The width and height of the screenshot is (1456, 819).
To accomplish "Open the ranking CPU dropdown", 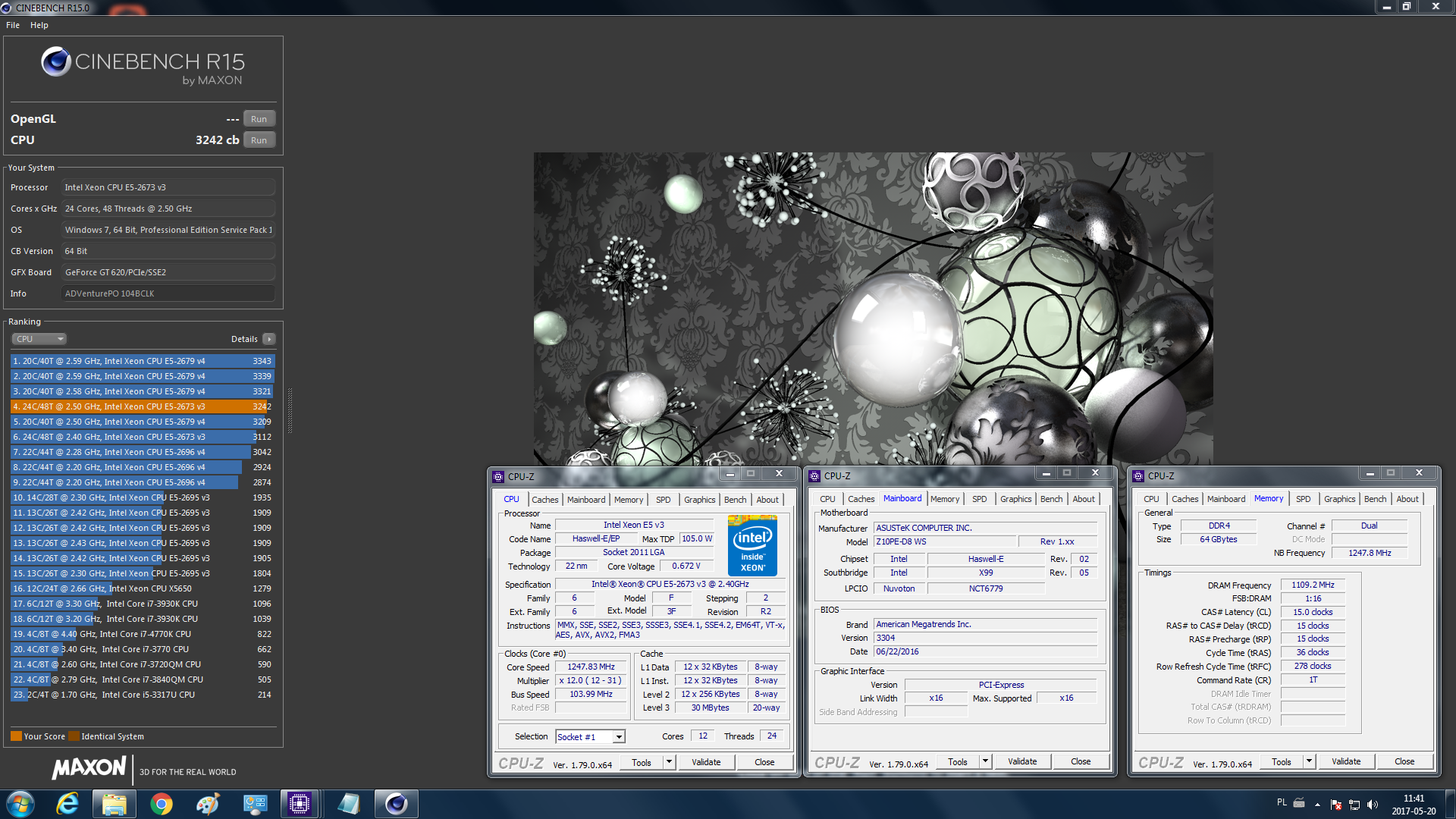I will pyautogui.click(x=39, y=339).
